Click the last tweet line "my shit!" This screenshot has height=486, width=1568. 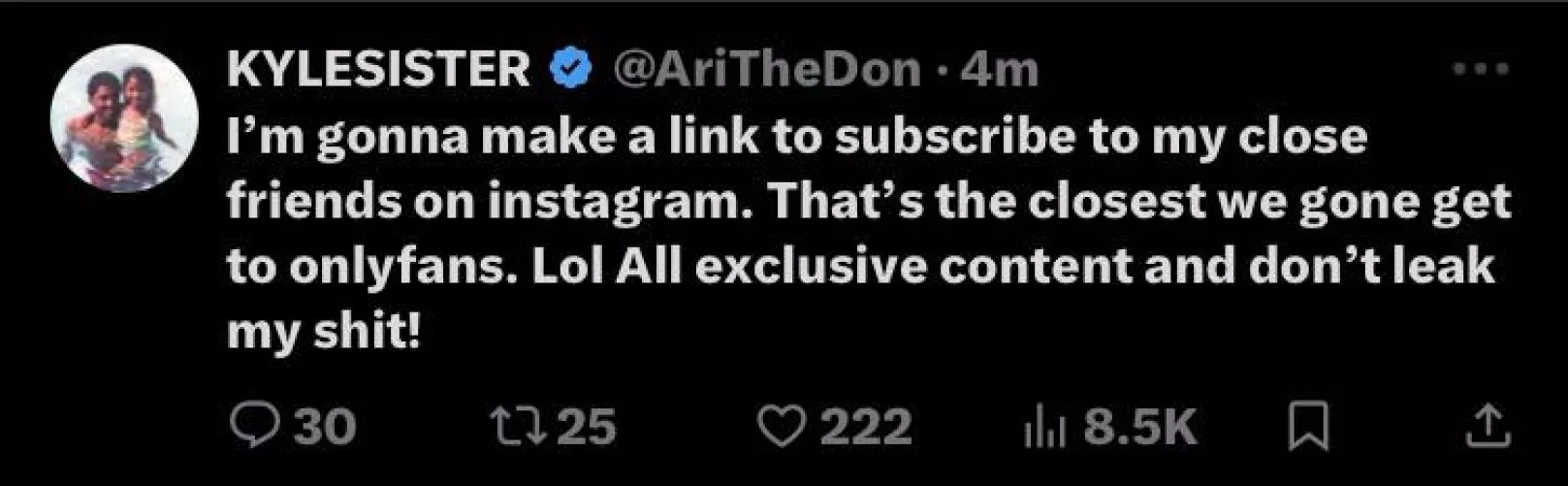(324, 332)
